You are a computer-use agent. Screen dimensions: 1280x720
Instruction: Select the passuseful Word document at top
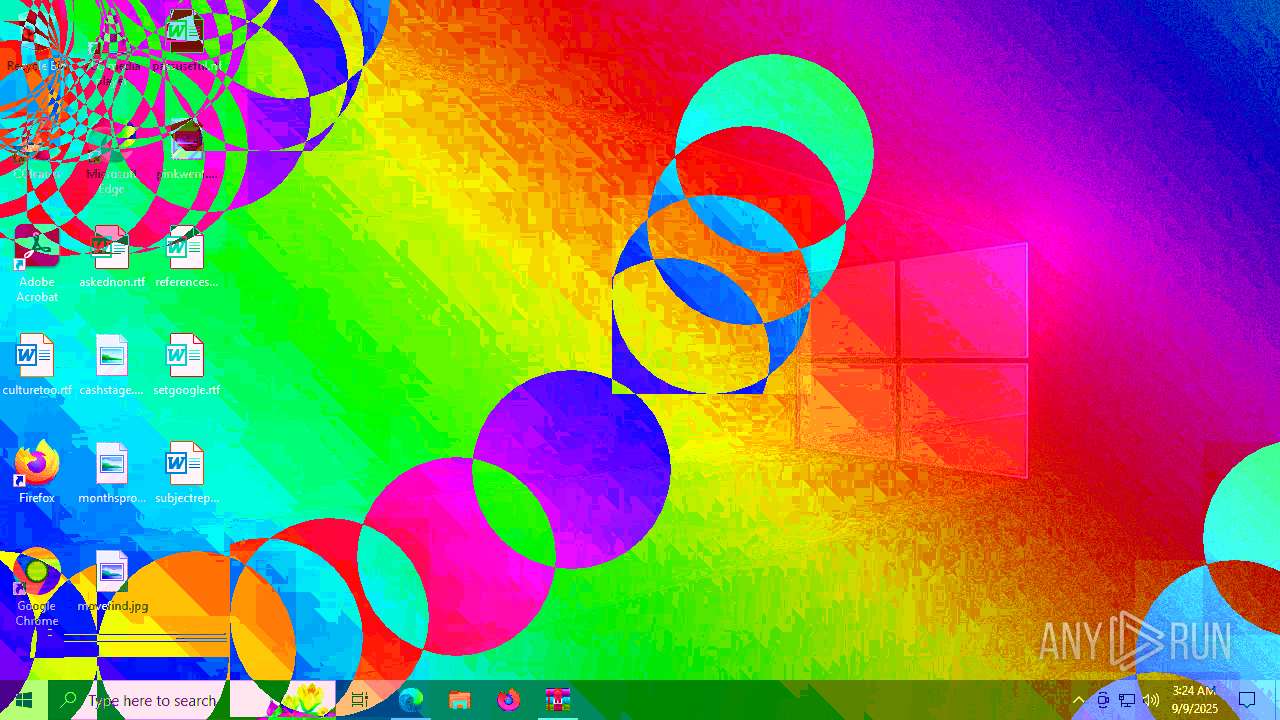click(185, 40)
